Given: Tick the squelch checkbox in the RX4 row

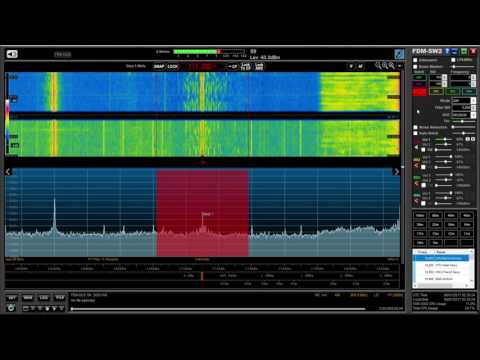Looking at the screenshot, I should pyautogui.click(x=424, y=203).
